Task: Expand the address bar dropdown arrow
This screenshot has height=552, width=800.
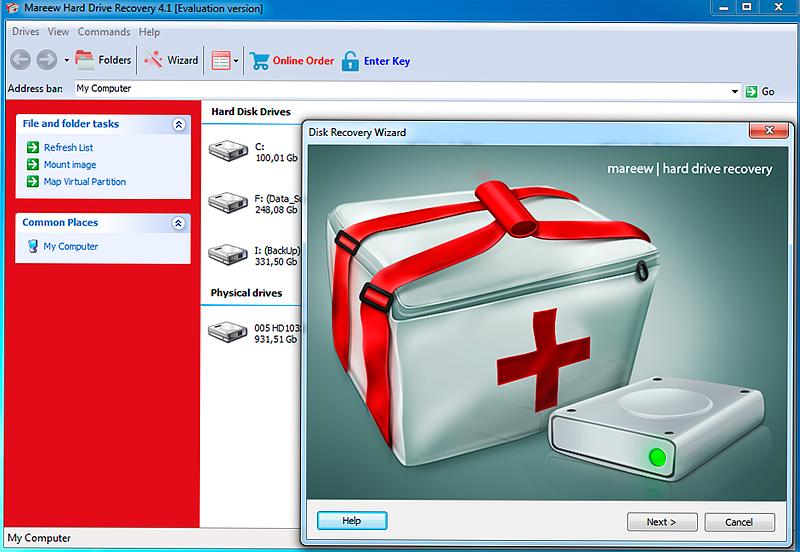Action: pos(735,91)
